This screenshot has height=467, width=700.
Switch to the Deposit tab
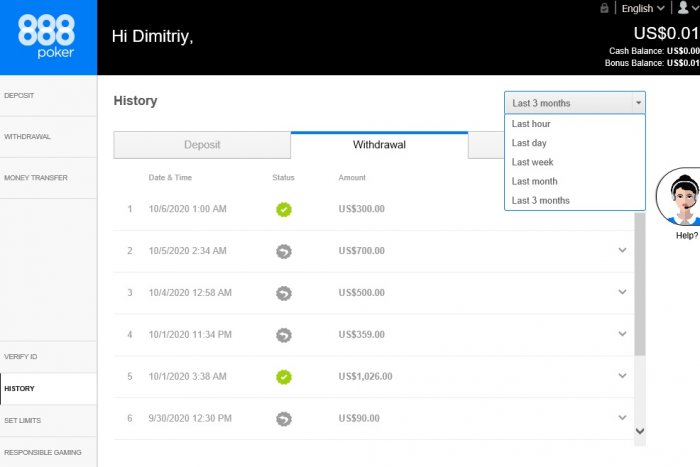coord(202,145)
